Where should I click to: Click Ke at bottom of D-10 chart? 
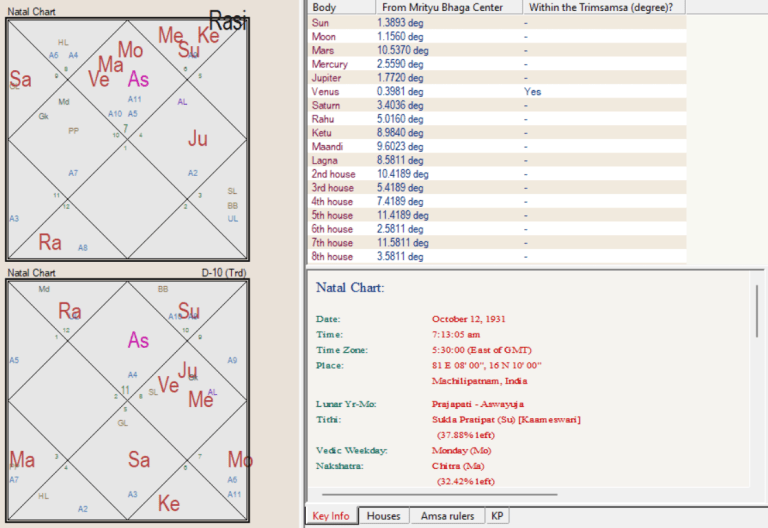coord(170,503)
